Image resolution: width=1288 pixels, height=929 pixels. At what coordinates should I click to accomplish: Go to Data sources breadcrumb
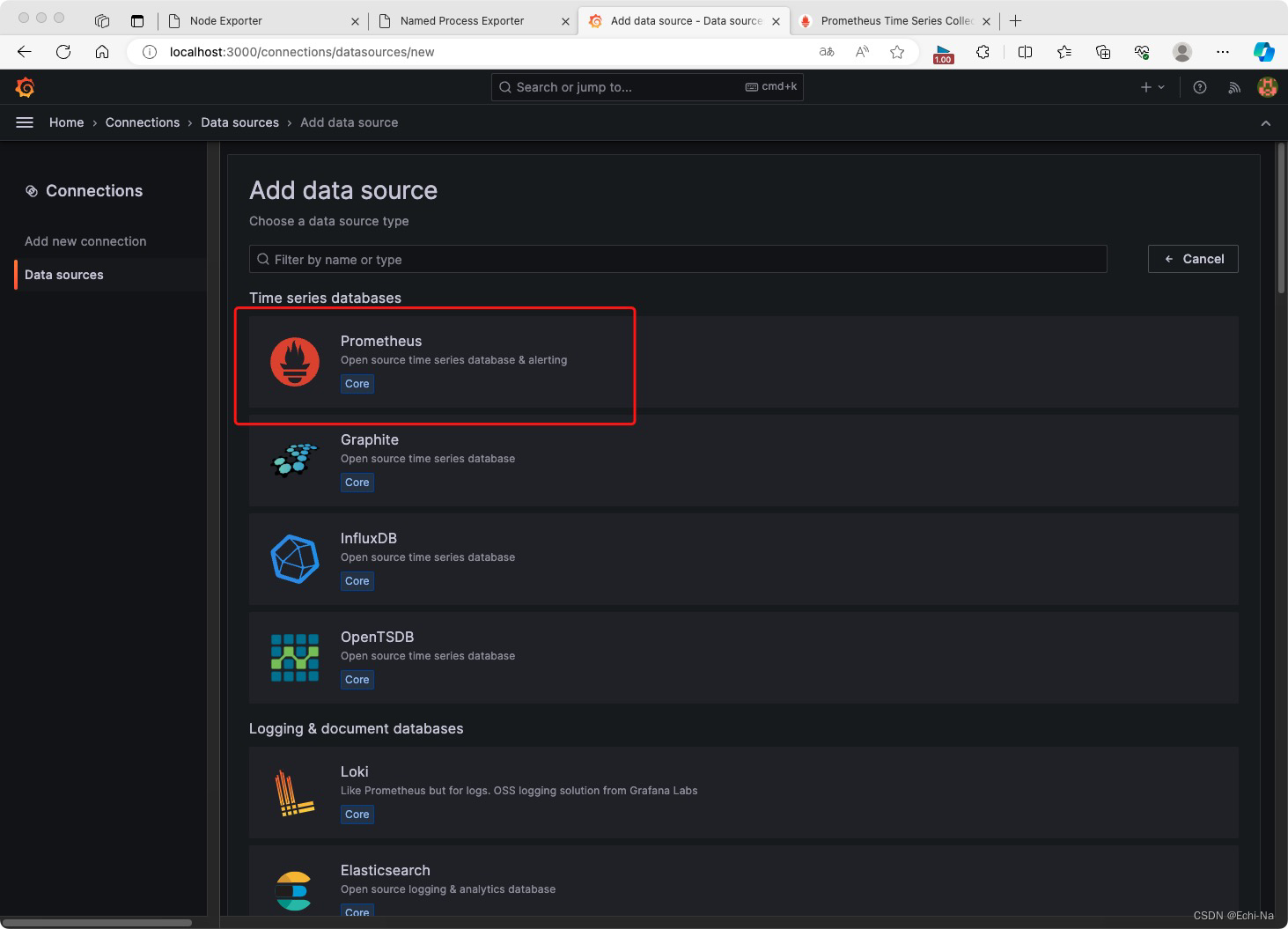[x=239, y=122]
